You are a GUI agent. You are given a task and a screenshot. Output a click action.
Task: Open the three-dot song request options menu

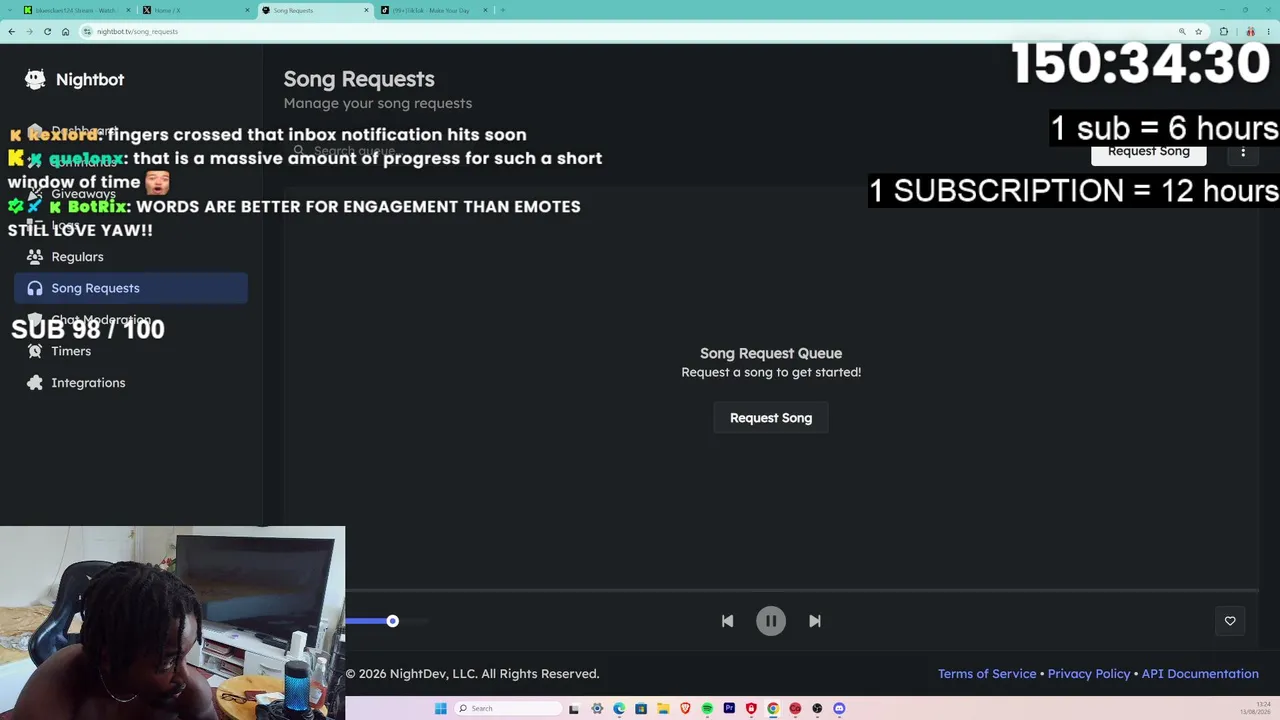coord(1243,152)
